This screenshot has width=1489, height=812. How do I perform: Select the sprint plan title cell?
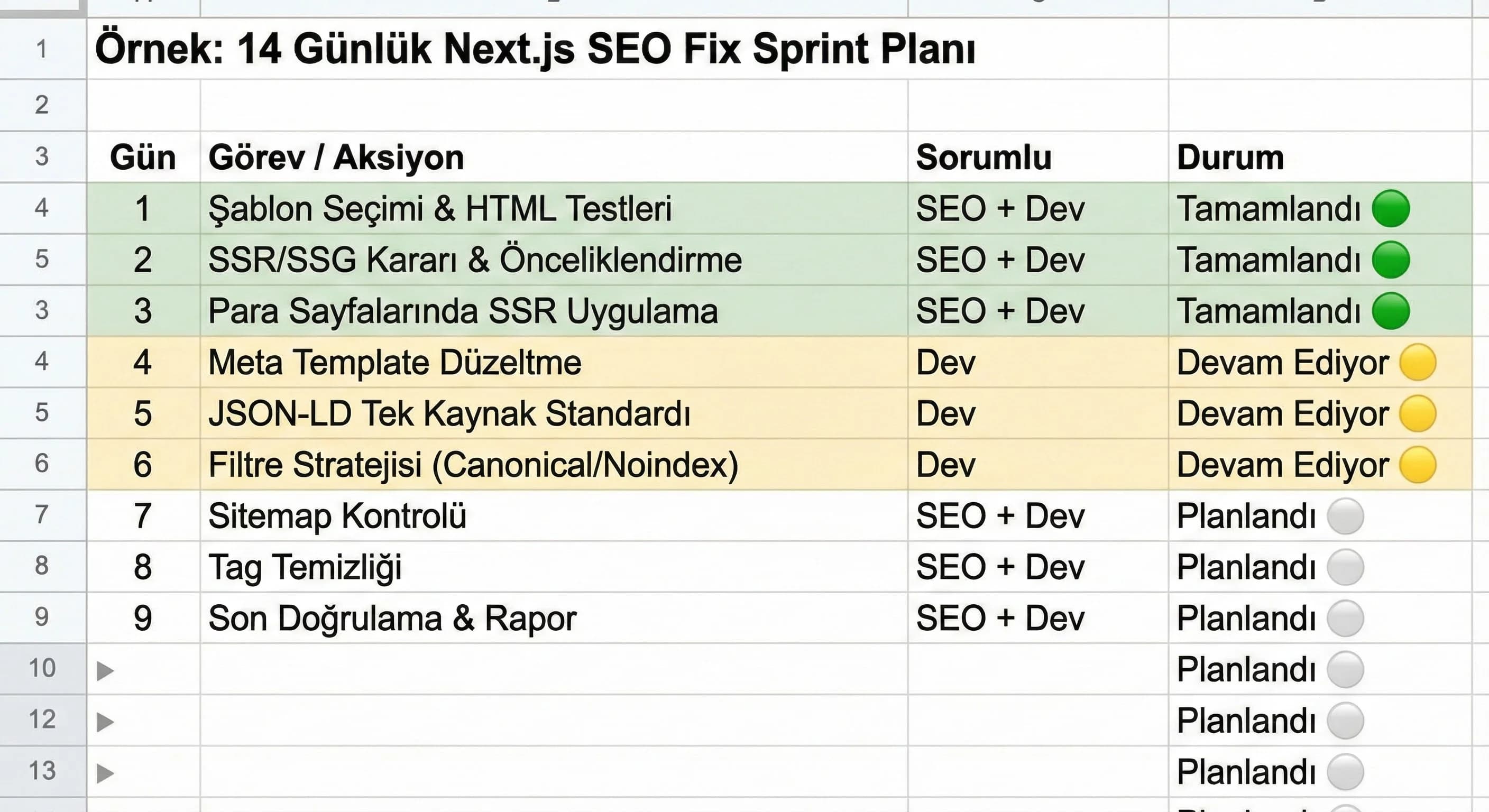tap(535, 49)
